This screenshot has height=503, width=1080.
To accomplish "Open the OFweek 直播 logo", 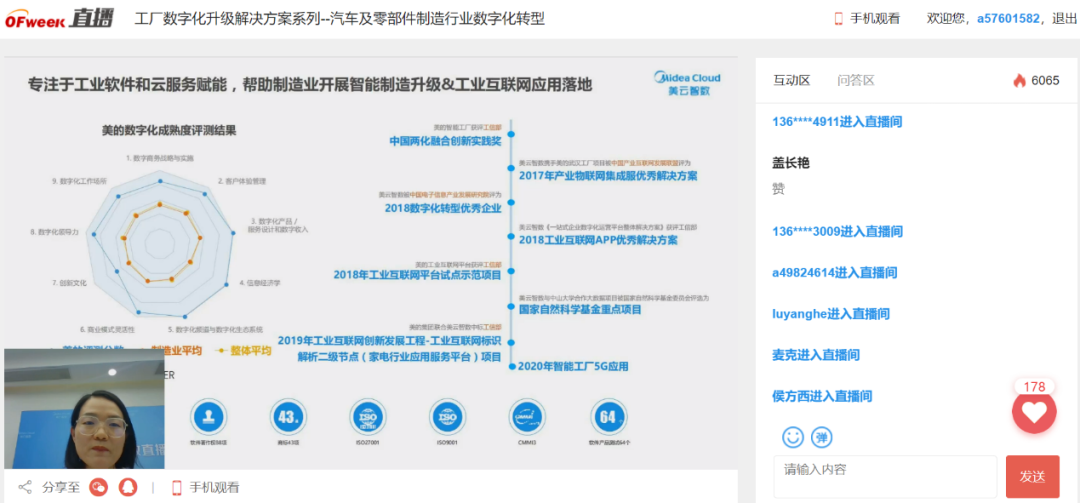I will click(x=59, y=19).
